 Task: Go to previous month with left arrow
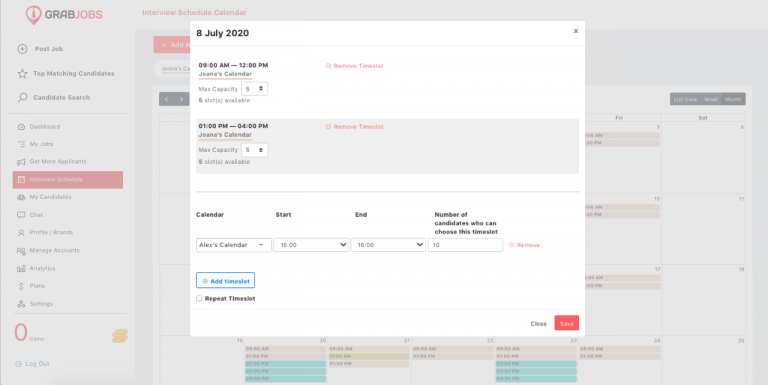pos(167,99)
